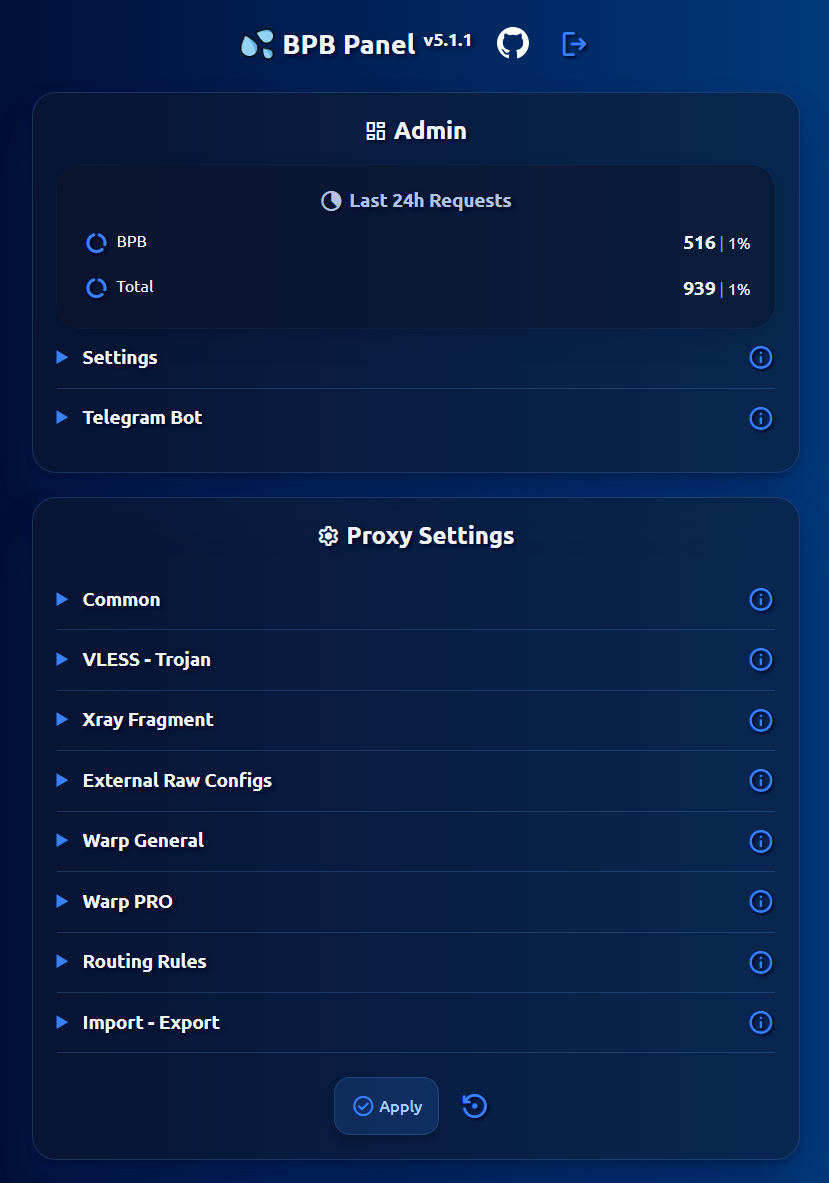Click the Xray Fragment label

pyautogui.click(x=148, y=720)
